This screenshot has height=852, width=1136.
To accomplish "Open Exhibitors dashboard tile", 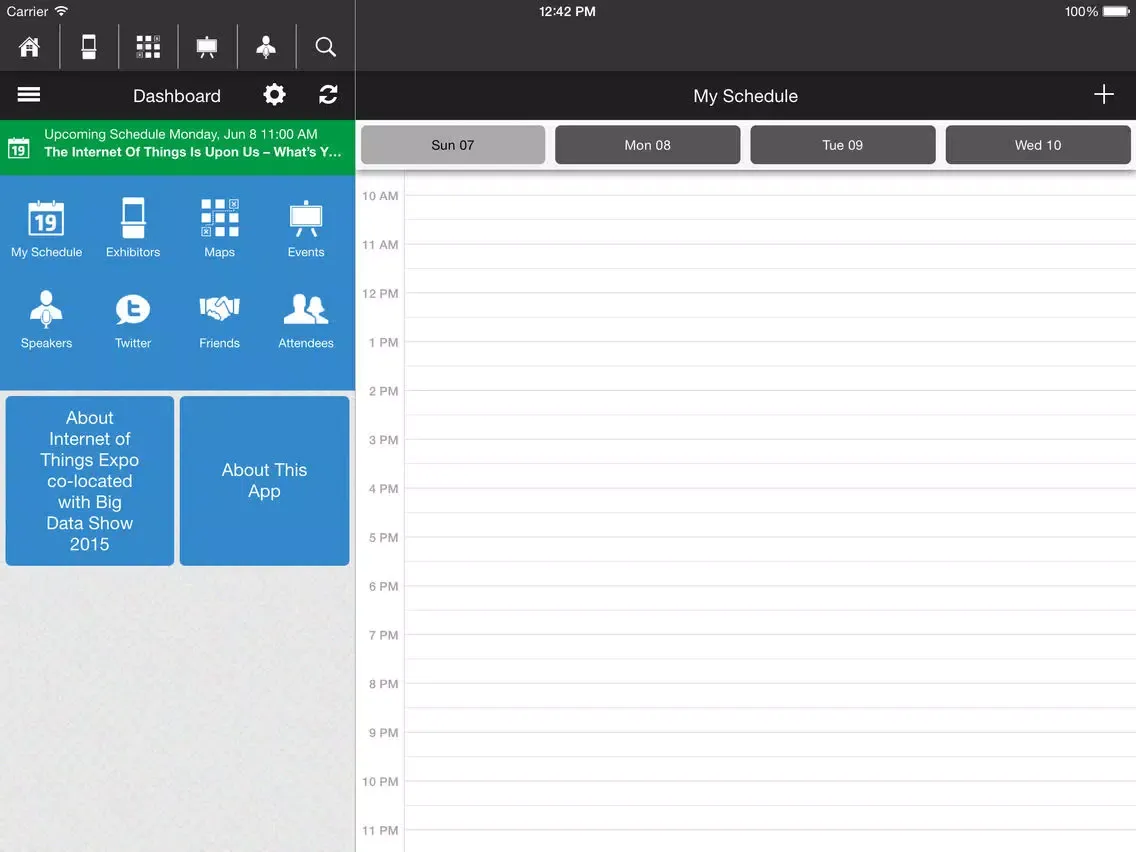I will click(133, 229).
